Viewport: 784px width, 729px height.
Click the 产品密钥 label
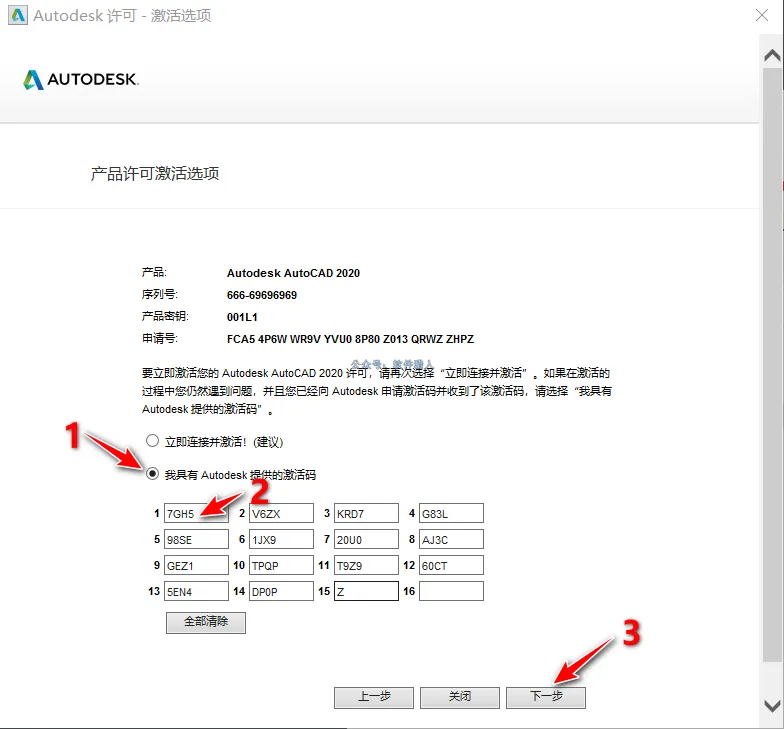tap(165, 316)
